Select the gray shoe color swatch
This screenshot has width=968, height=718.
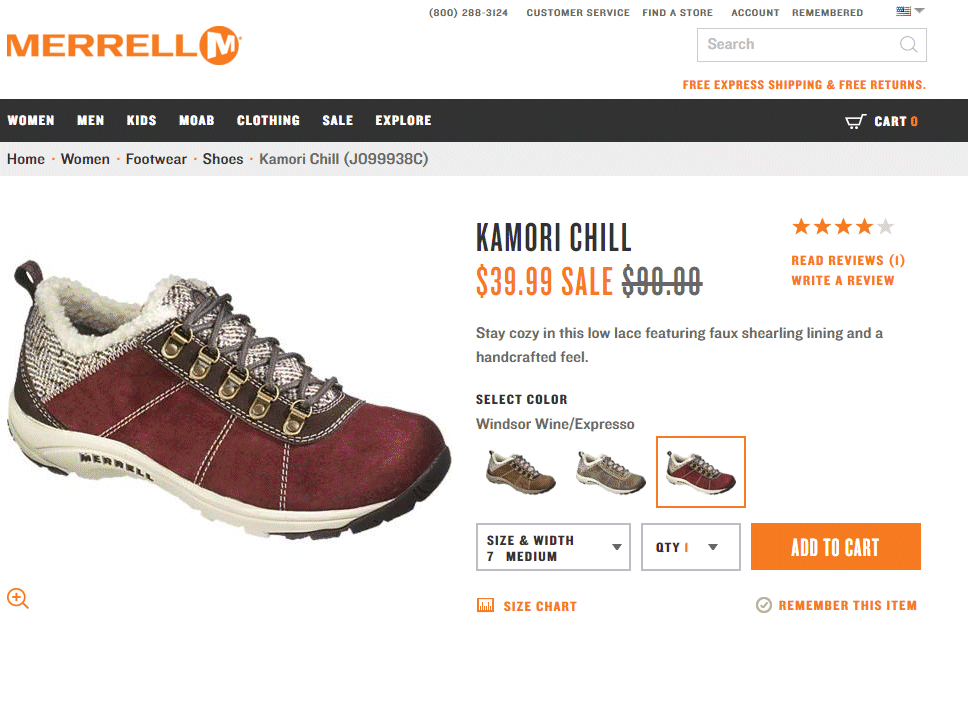(611, 472)
